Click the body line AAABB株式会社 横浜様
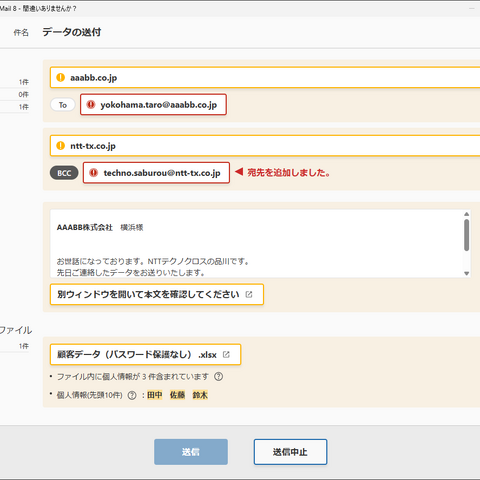The width and height of the screenshot is (480, 480). (100, 228)
